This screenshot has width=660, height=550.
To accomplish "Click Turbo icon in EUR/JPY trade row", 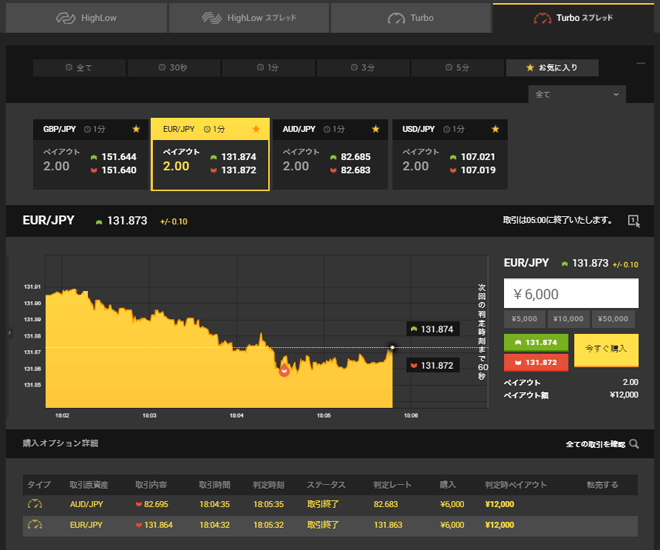I will [35, 525].
